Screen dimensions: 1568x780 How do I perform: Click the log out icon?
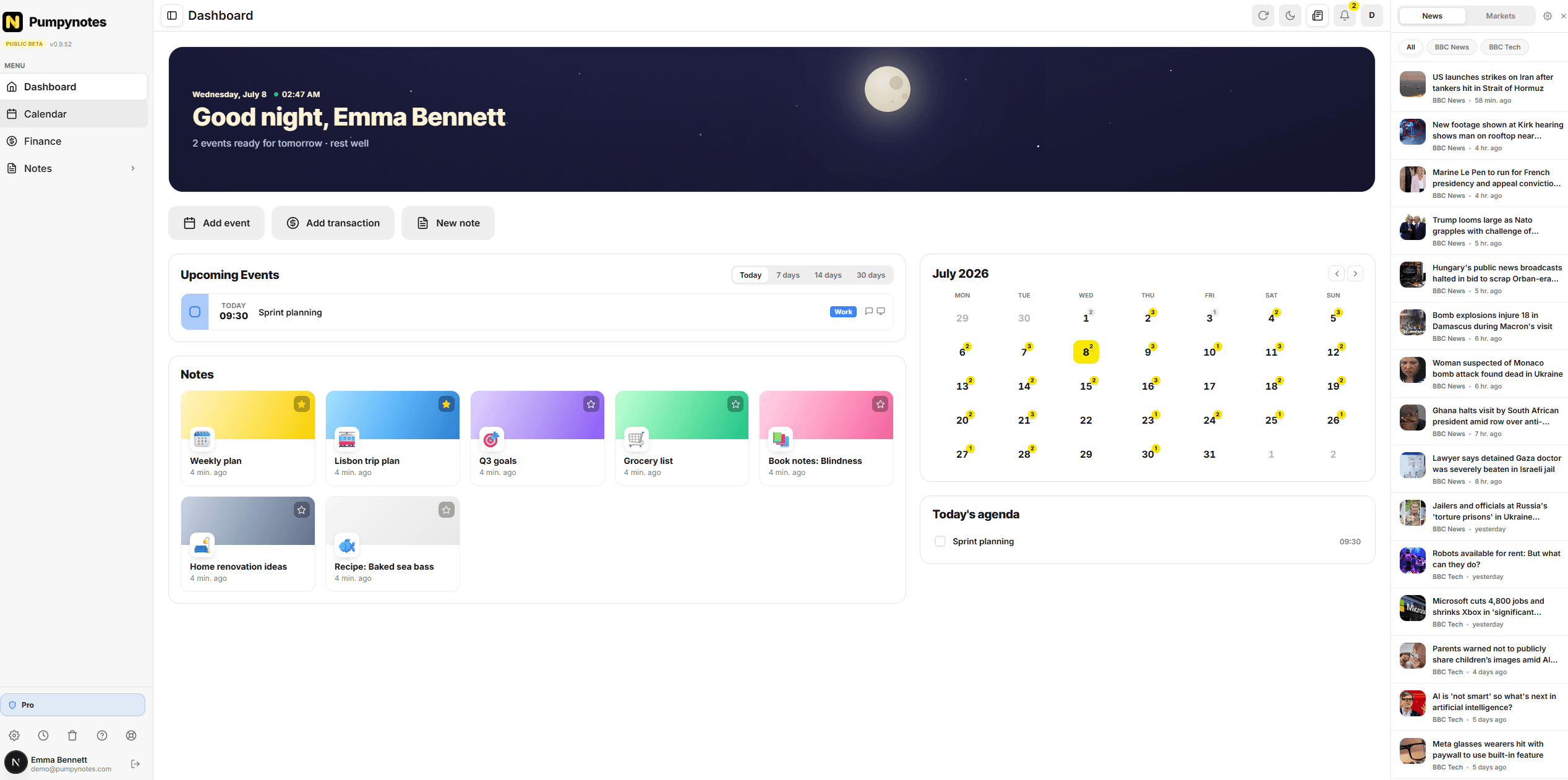pyautogui.click(x=135, y=764)
